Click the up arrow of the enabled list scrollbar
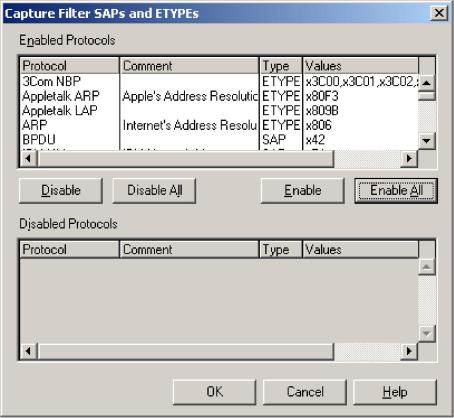454x418 pixels. click(427, 83)
